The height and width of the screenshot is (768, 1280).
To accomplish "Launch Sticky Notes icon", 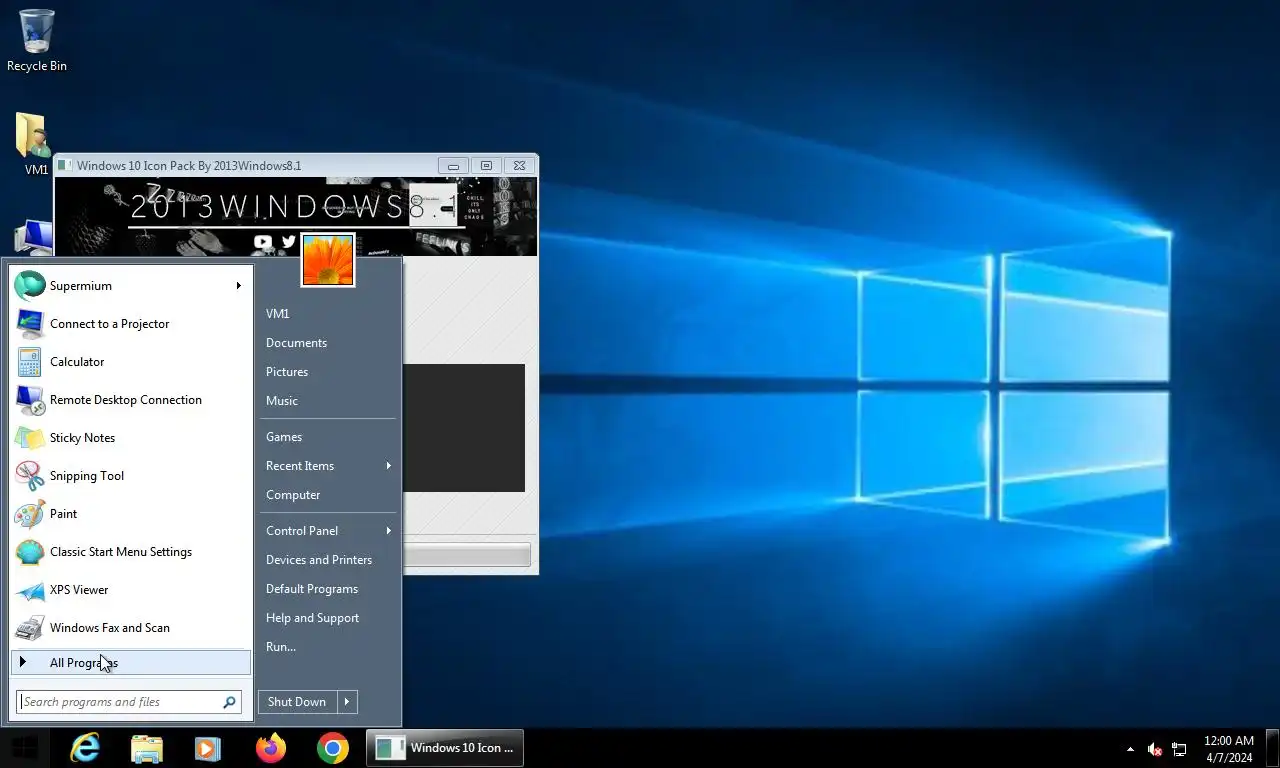I will click(30, 438).
